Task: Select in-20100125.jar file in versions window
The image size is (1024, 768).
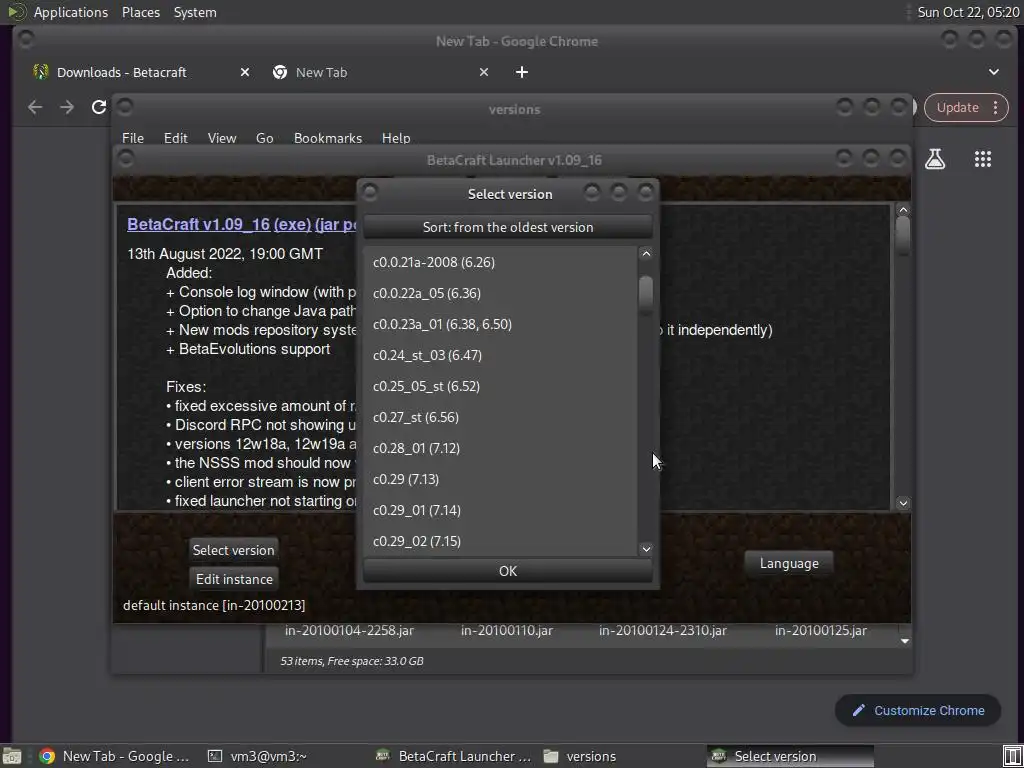Action: click(x=821, y=631)
